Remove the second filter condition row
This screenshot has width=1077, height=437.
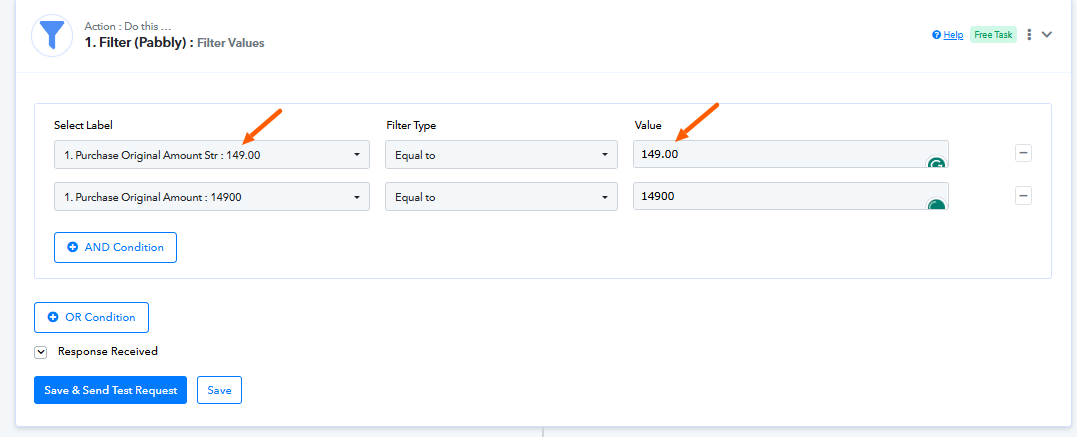[x=1023, y=196]
